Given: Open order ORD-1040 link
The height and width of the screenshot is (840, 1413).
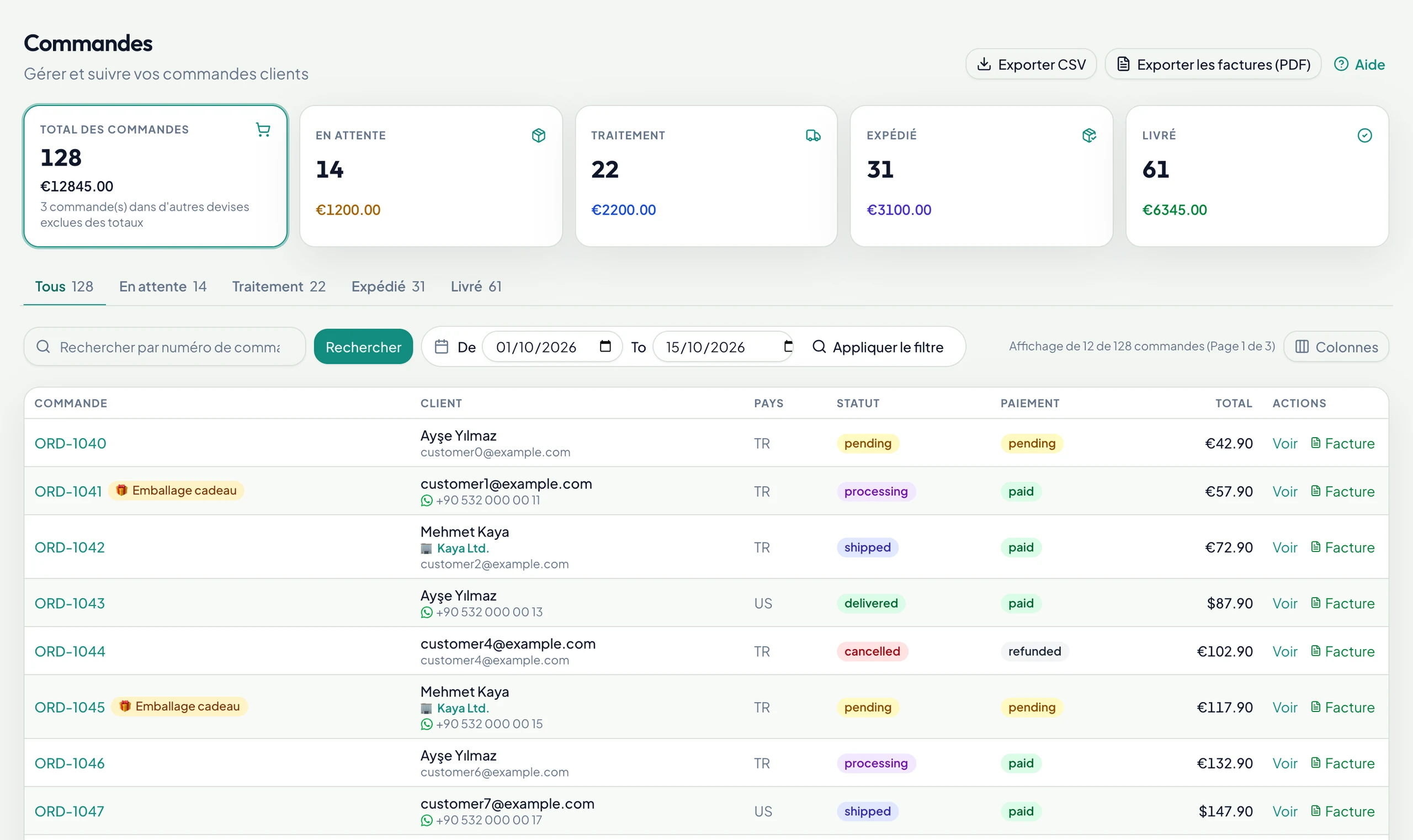Looking at the screenshot, I should [70, 443].
